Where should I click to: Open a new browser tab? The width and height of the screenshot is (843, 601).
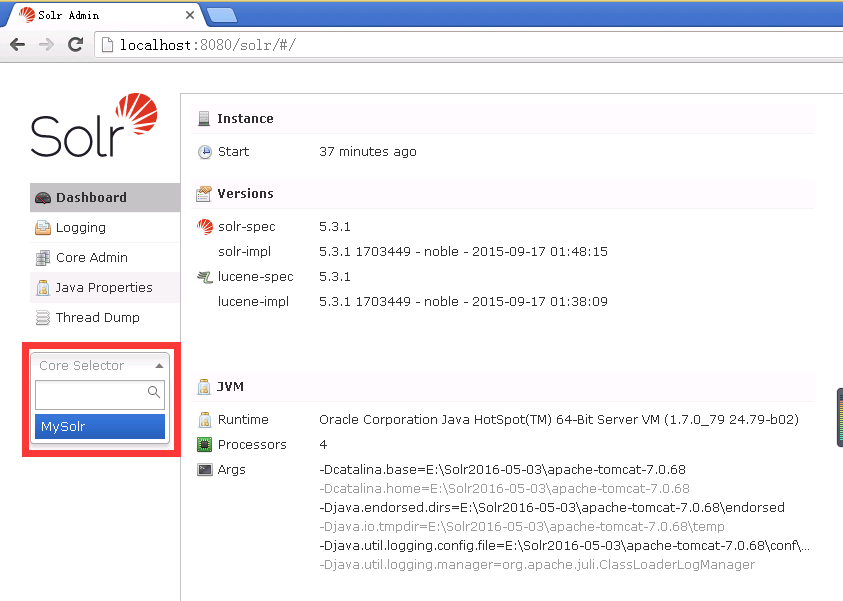222,16
